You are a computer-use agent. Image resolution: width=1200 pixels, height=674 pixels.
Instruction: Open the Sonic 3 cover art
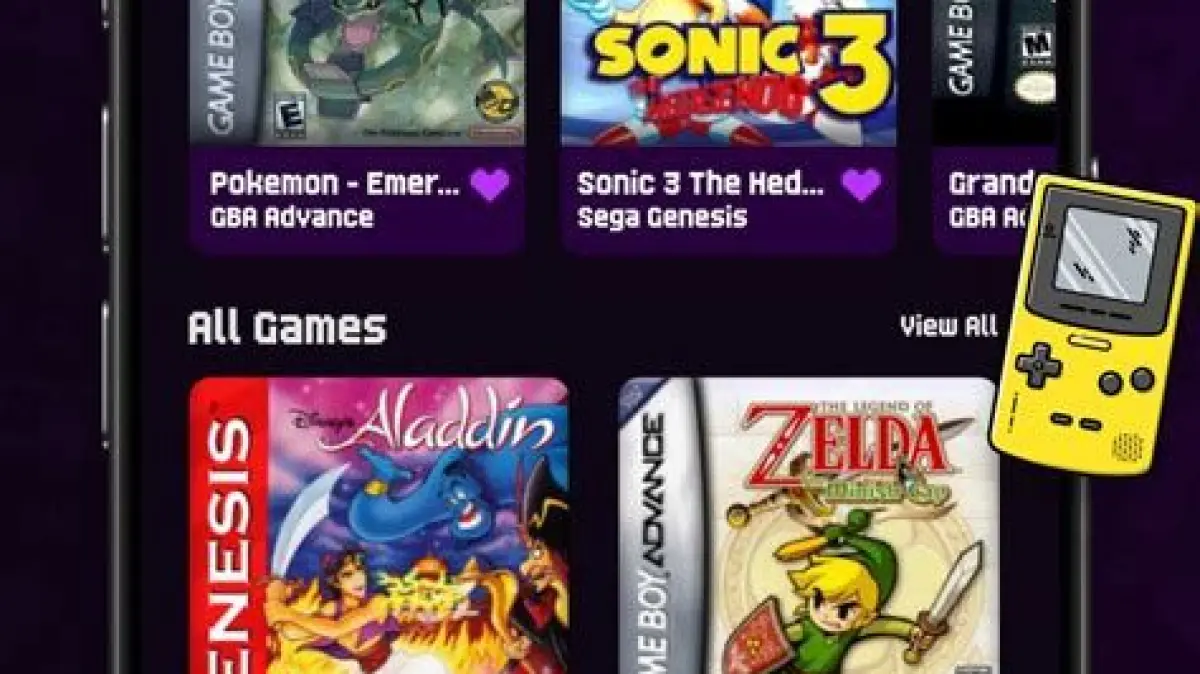click(728, 73)
